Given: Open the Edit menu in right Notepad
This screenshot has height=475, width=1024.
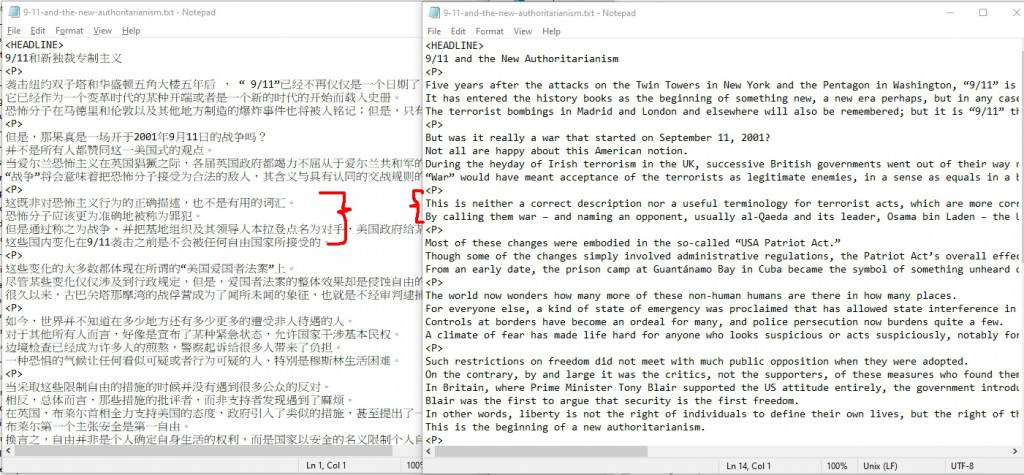Looking at the screenshot, I should (458, 31).
